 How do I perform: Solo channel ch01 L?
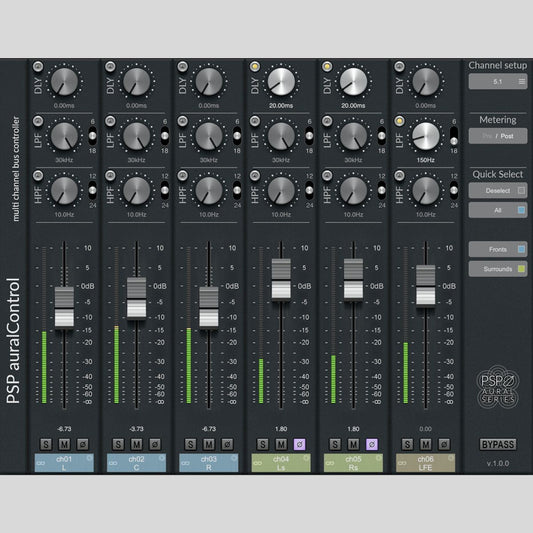46,444
